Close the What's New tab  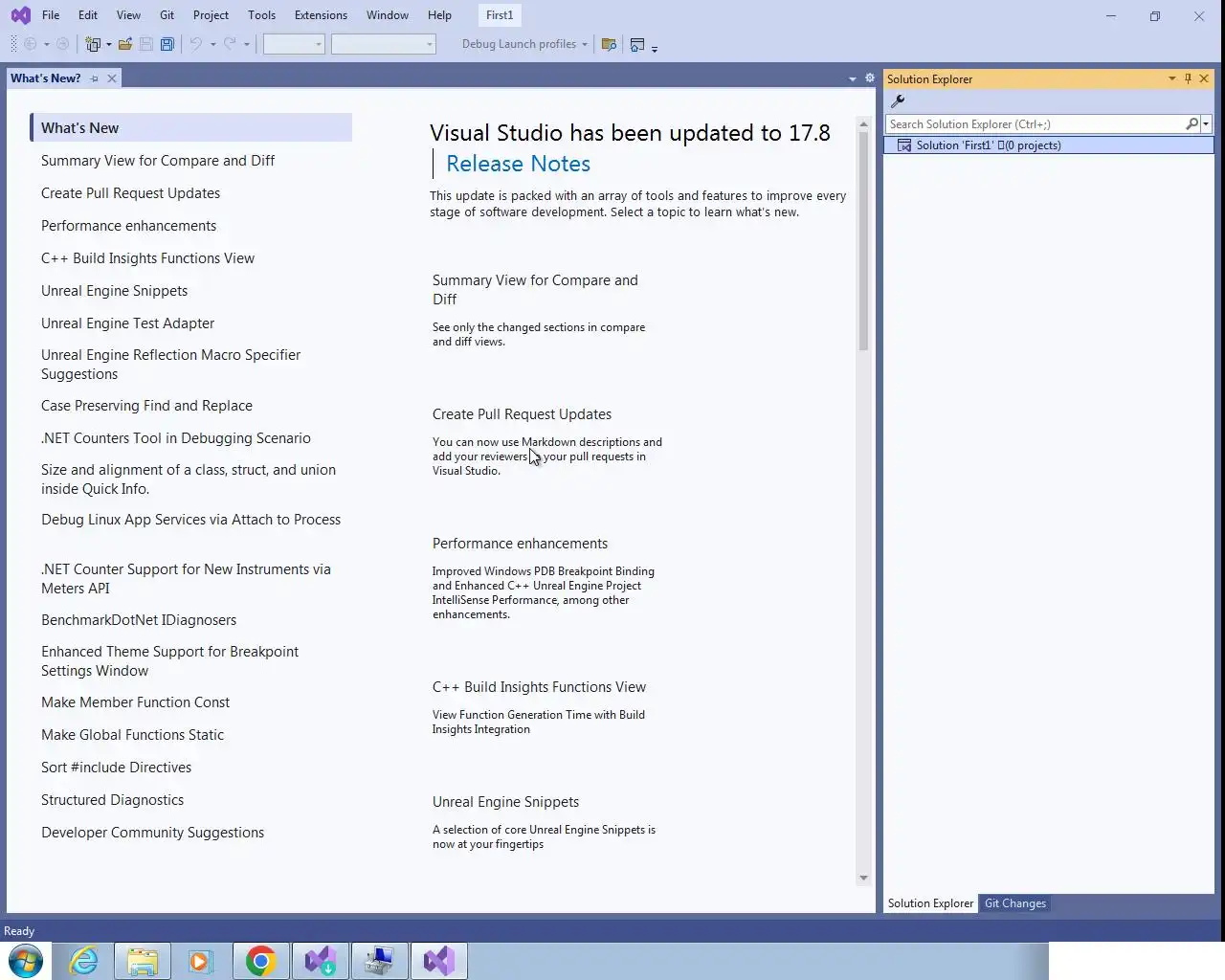[x=112, y=78]
